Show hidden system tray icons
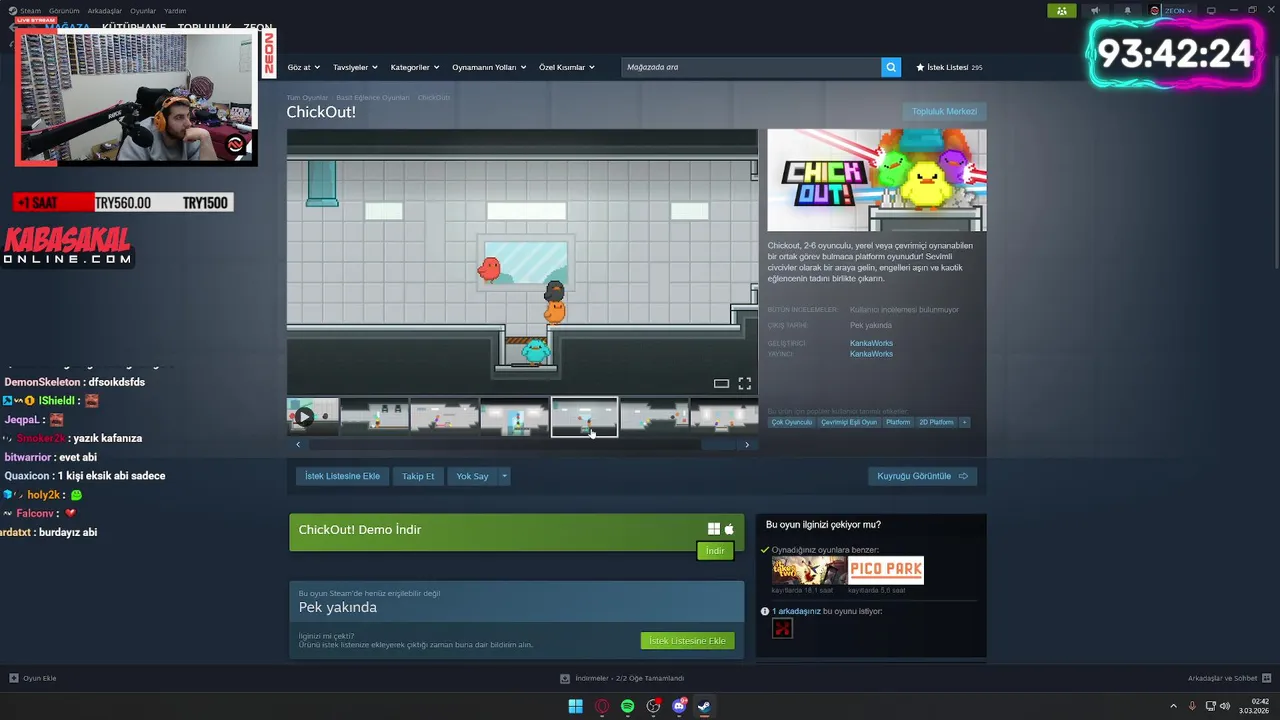The width and height of the screenshot is (1280, 720). coord(1174,706)
